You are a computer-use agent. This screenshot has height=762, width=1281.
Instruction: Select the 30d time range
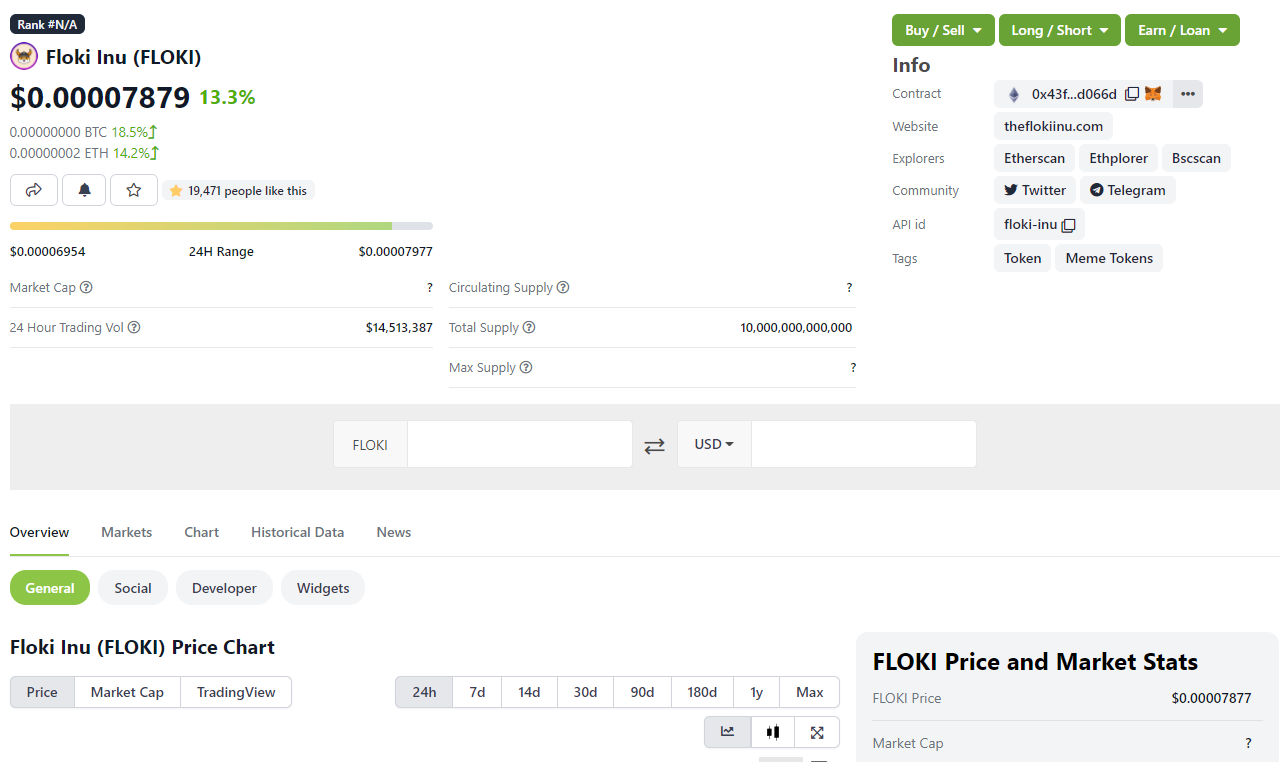tap(585, 692)
